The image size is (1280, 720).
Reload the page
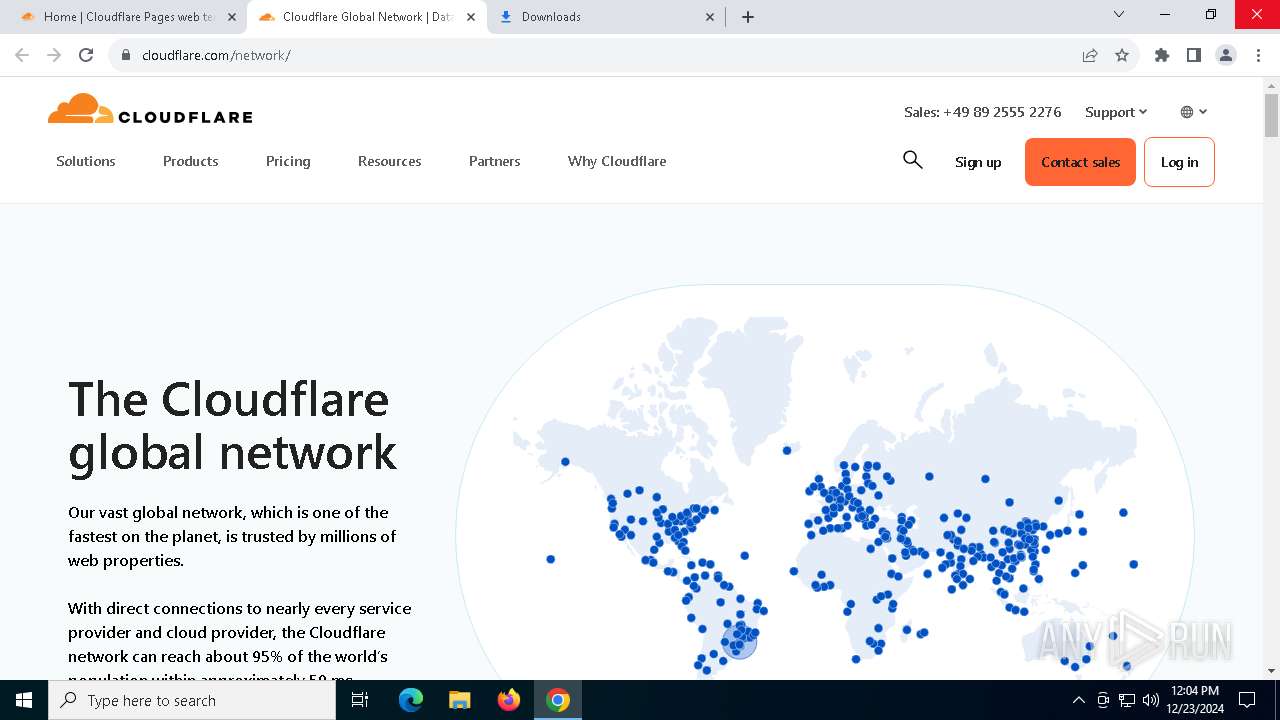point(86,55)
